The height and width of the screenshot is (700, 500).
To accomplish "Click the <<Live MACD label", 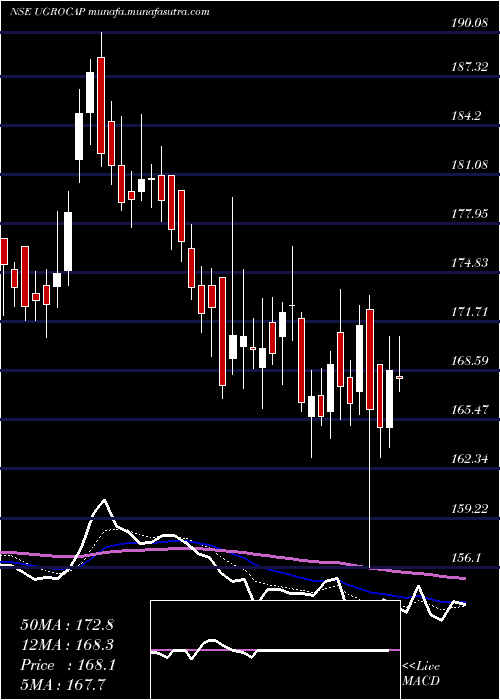I will click(421, 673).
